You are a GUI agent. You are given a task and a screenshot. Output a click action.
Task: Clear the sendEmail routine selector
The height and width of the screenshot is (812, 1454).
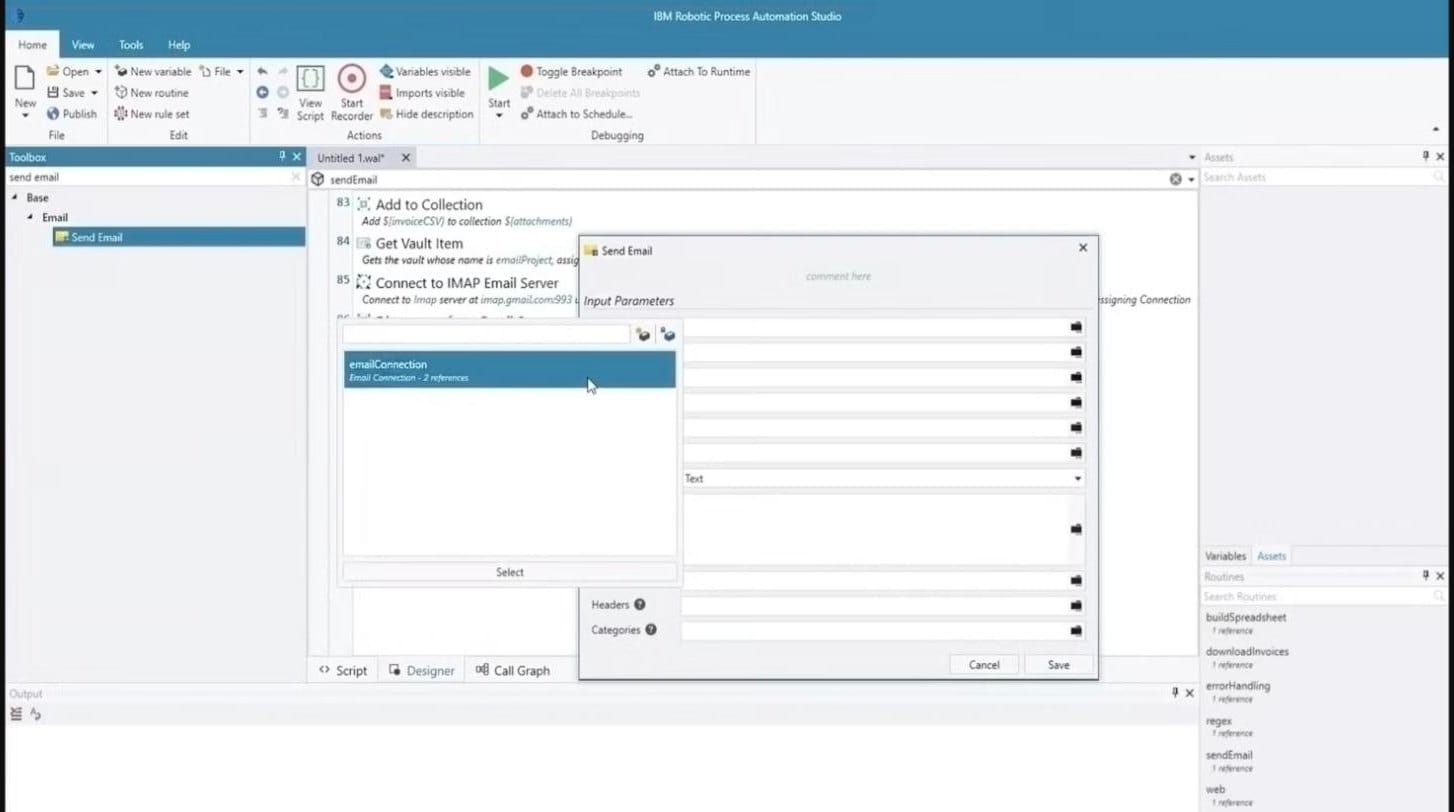point(1175,179)
